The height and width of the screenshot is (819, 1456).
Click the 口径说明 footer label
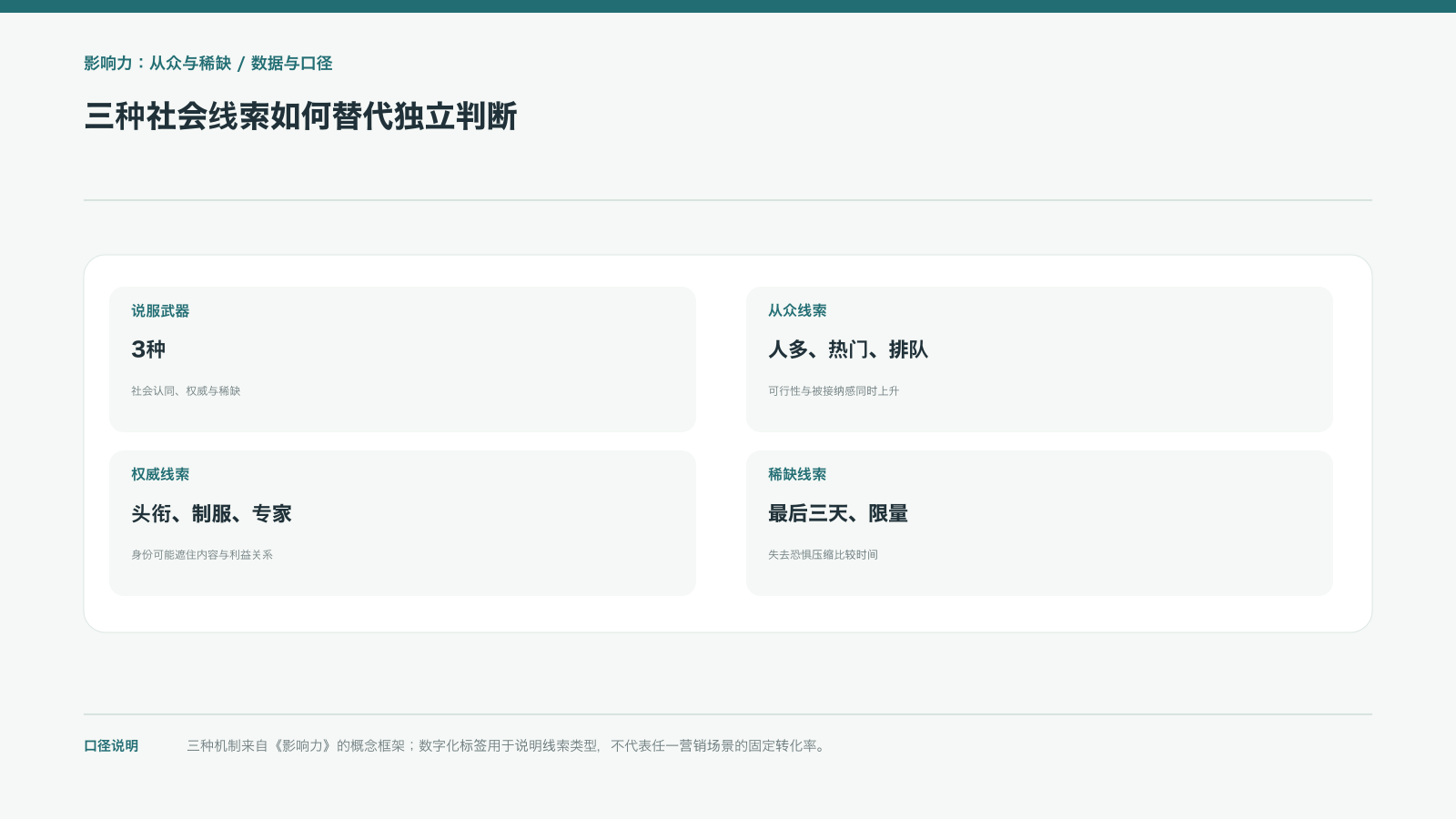pyautogui.click(x=111, y=746)
